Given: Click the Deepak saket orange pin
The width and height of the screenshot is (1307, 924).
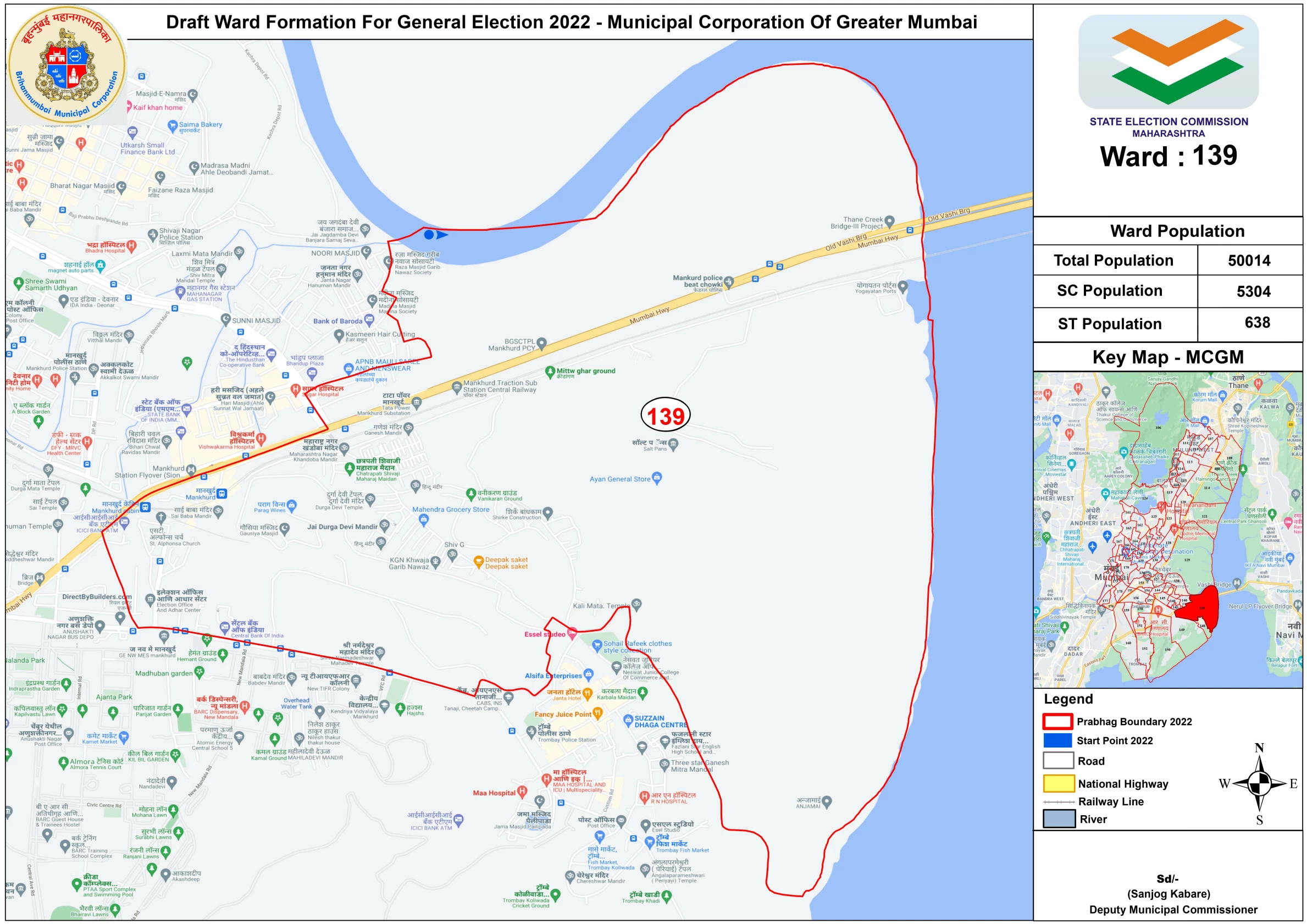Looking at the screenshot, I should tap(479, 562).
